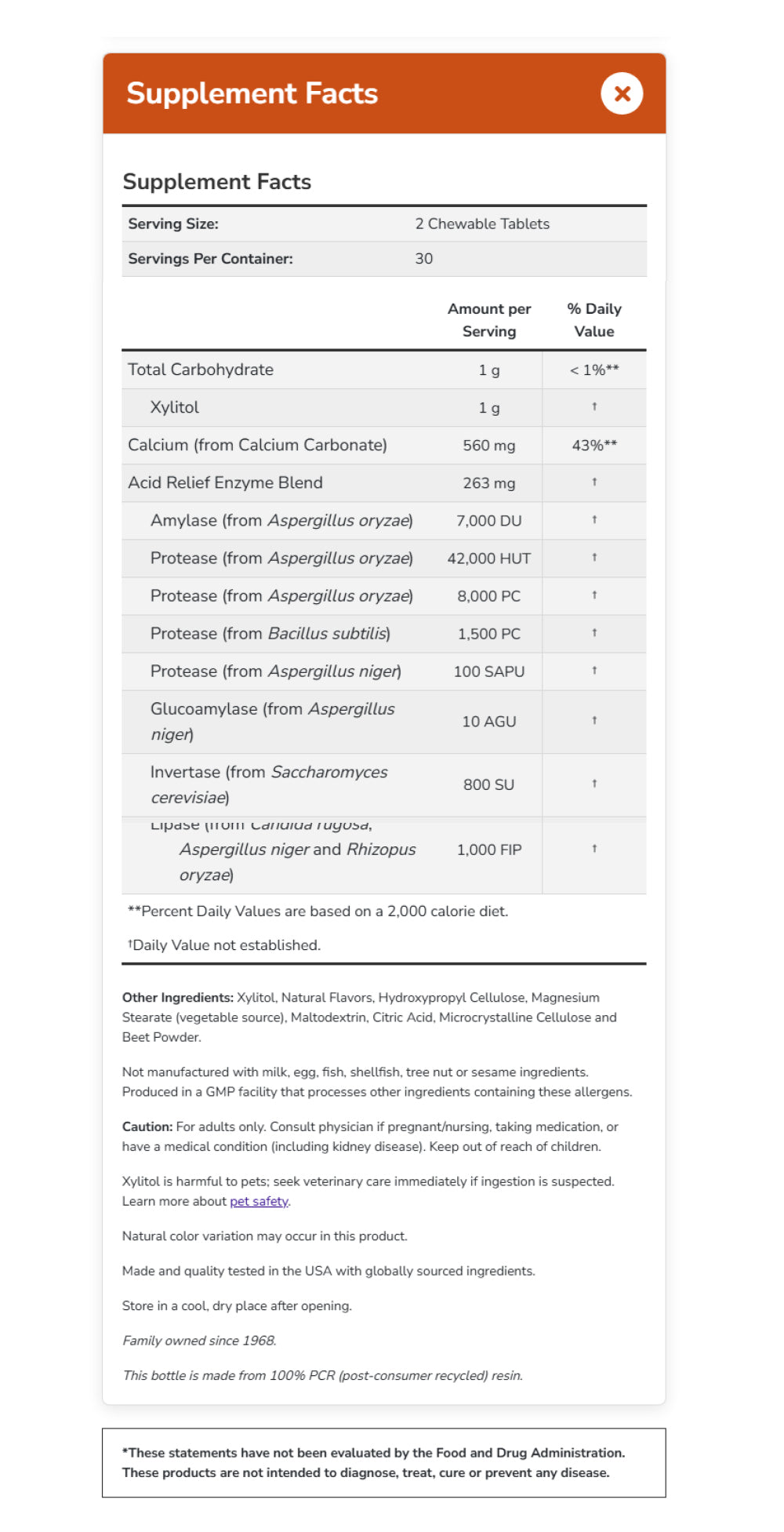784x1532 pixels.
Task: Click the FDA disclaimer statement box
Action: pyautogui.click(x=383, y=1462)
